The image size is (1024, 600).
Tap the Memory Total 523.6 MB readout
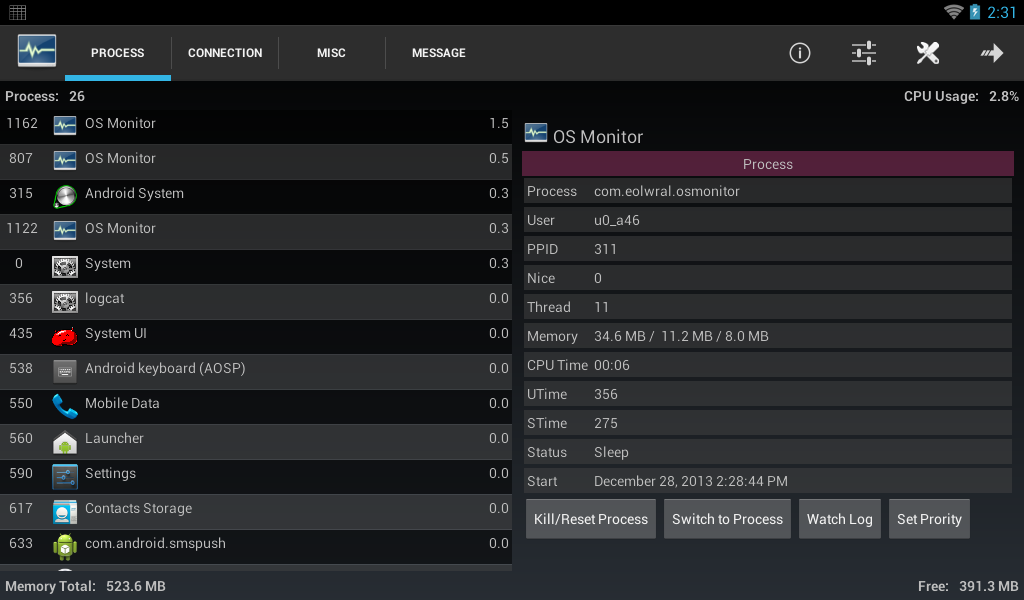tap(86, 586)
